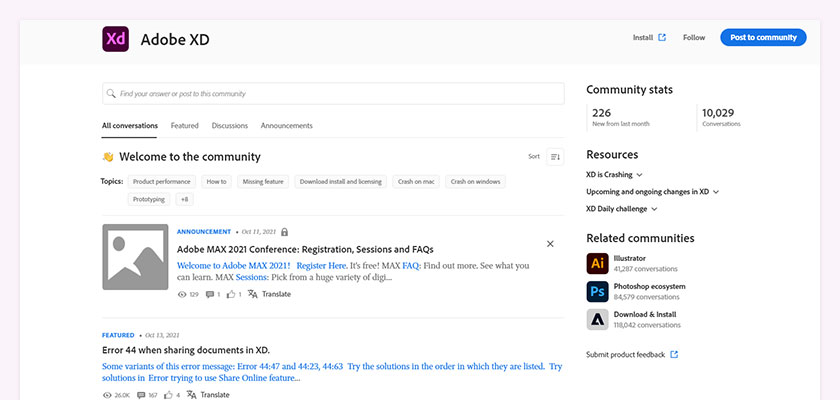The width and height of the screenshot is (840, 400).
Task: Open the Download & Install community icon
Action: [x=597, y=319]
